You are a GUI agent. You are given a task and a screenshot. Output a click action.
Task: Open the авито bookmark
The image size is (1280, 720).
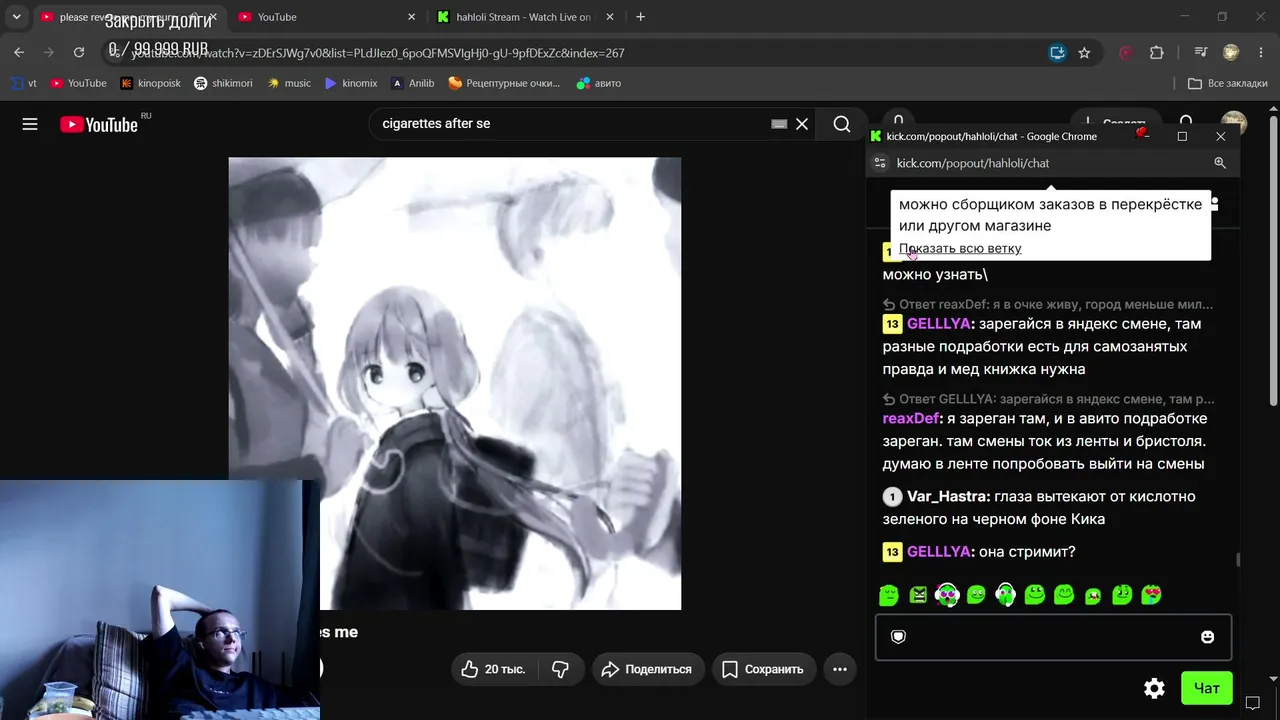tap(598, 83)
